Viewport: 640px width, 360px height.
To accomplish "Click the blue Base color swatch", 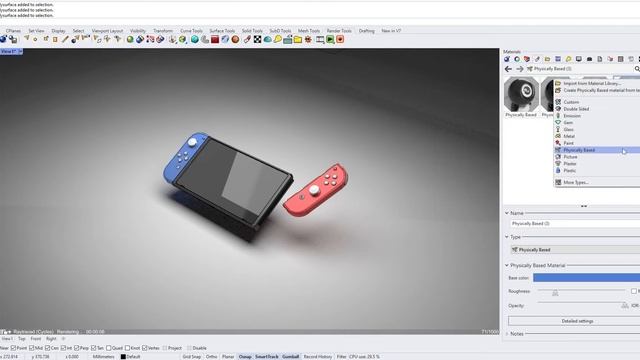I will (587, 278).
